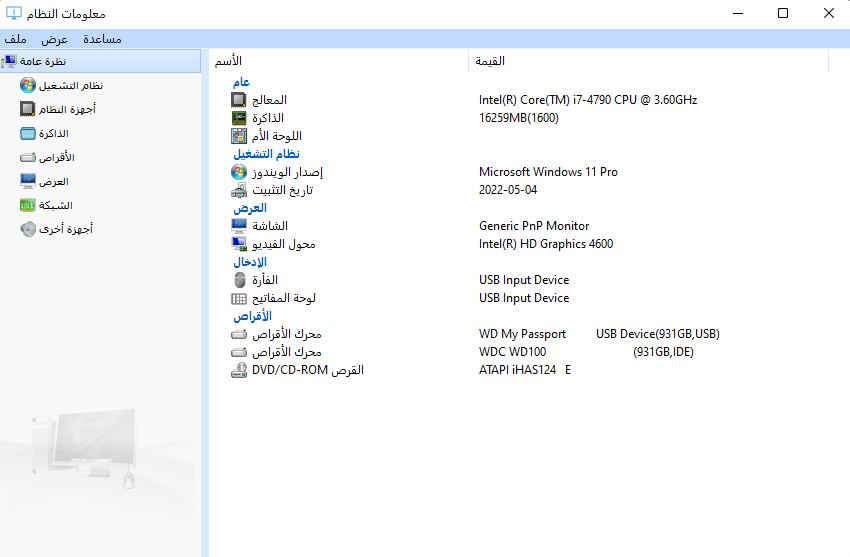
Task: Click the الذاكرة memory icon in sidebar
Action: tap(28, 133)
